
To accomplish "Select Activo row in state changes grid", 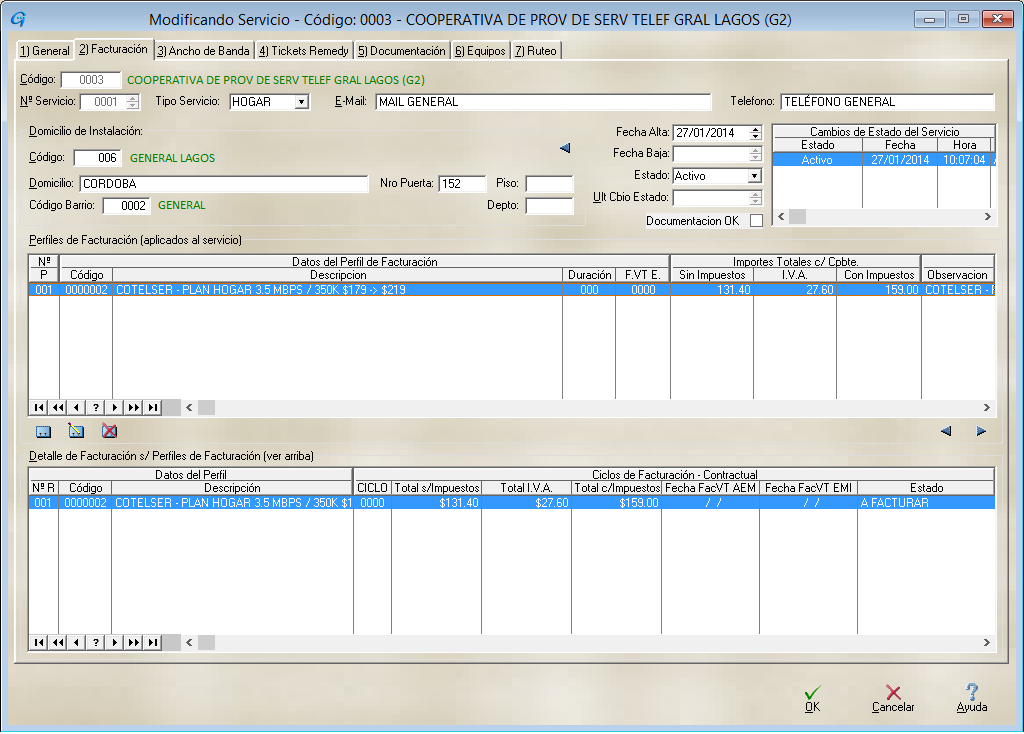I will point(884,161).
